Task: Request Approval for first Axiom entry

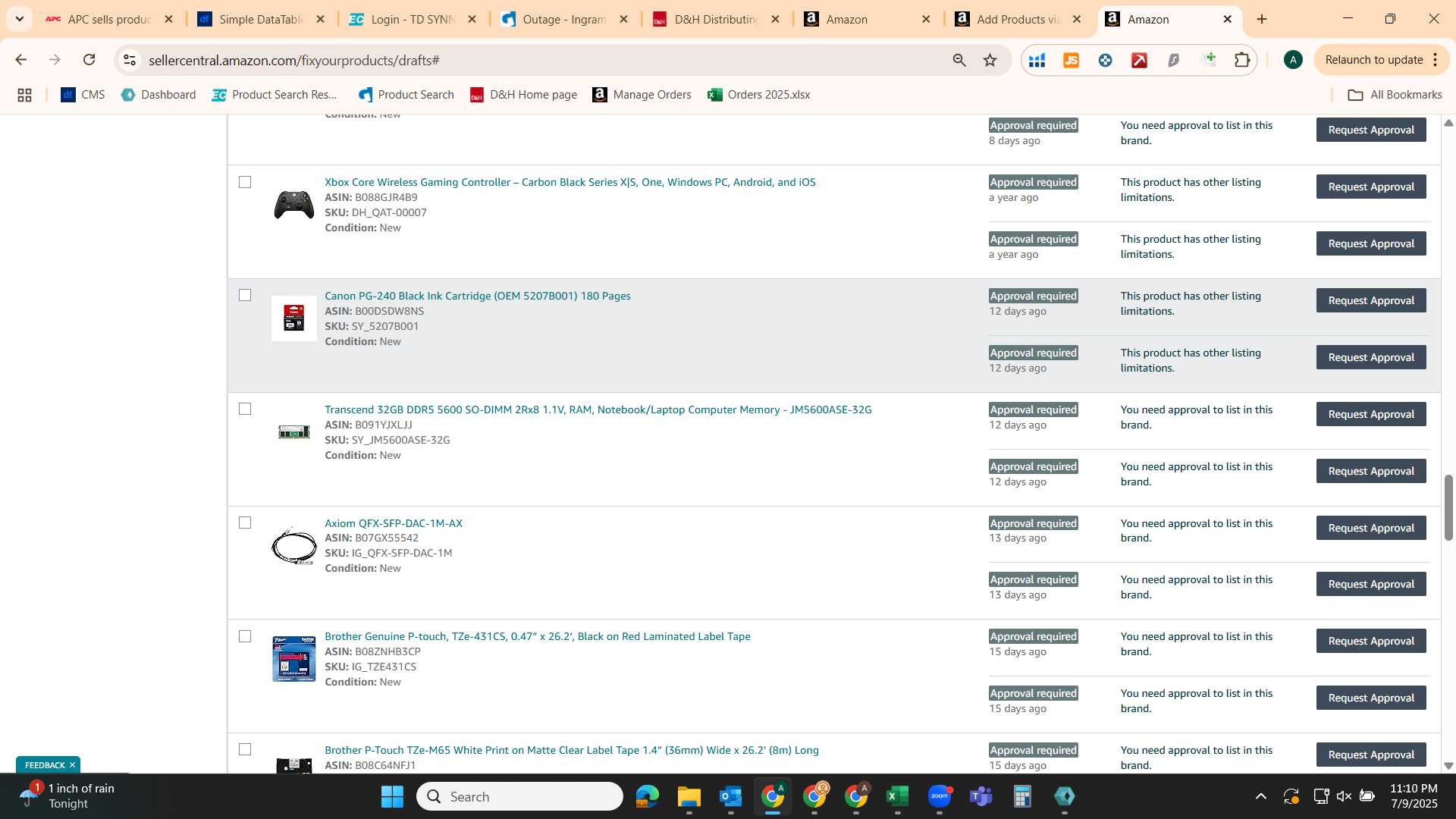Action: pos(1371,528)
